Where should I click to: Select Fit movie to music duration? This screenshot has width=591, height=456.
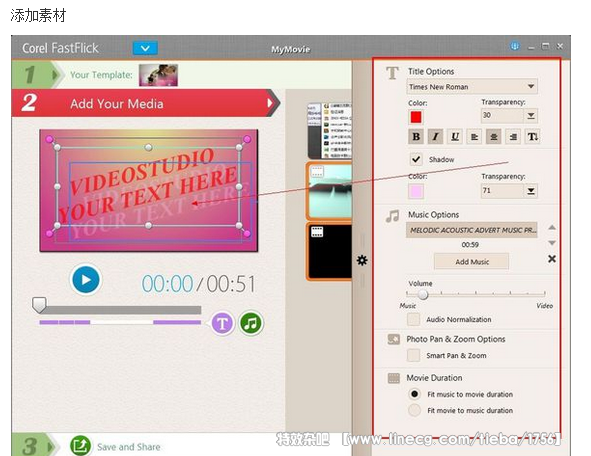pyautogui.click(x=415, y=410)
